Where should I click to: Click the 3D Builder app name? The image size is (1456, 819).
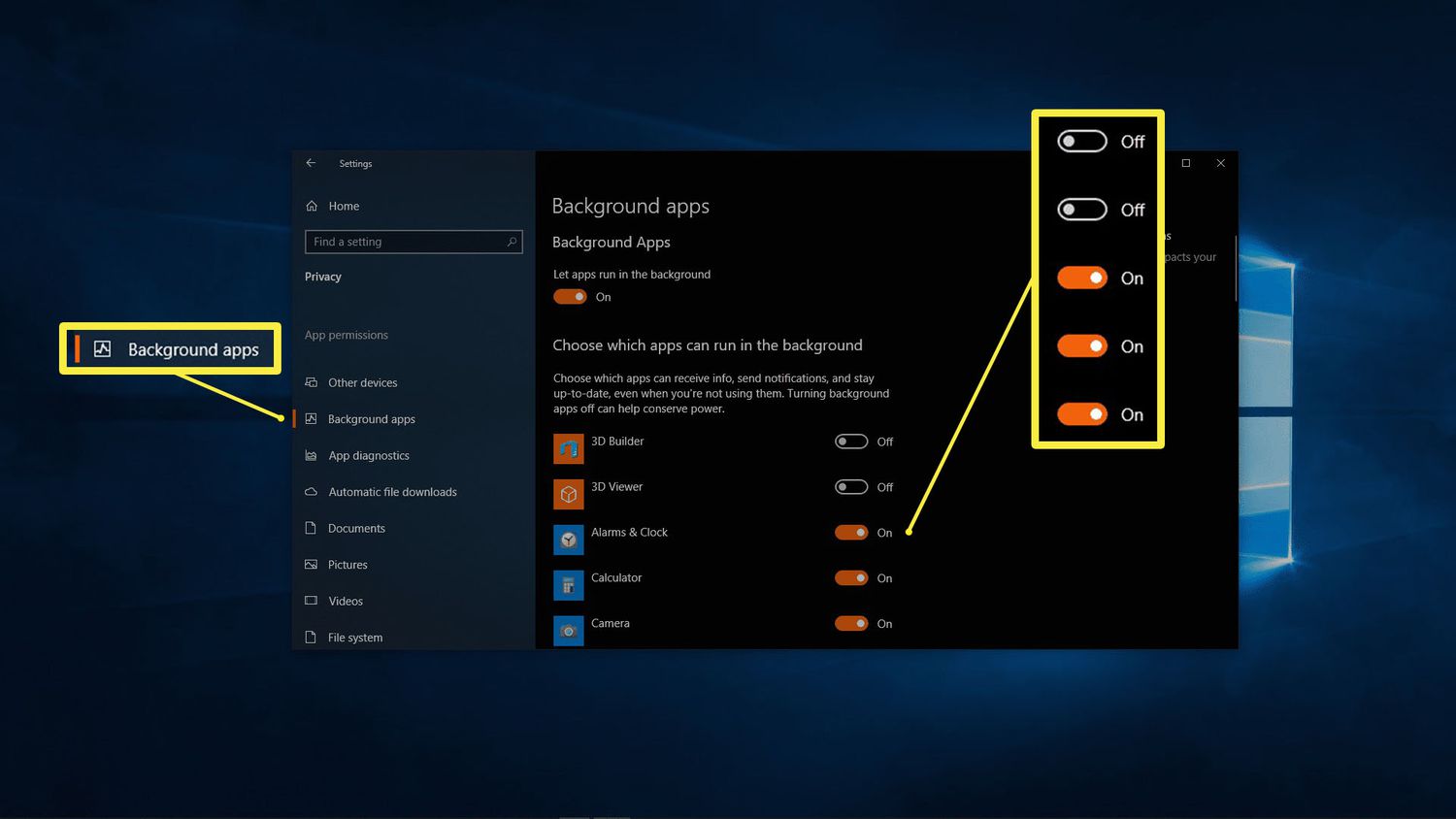(x=617, y=442)
